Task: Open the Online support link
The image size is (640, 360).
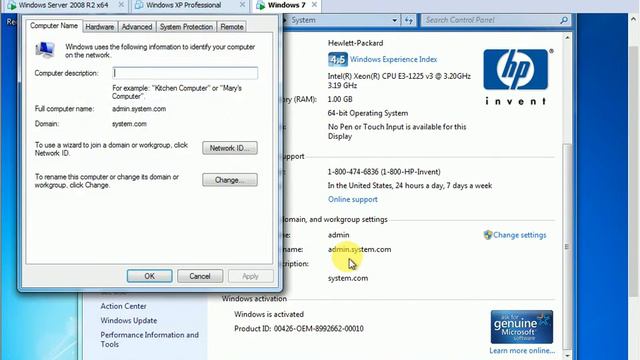Action: (353, 200)
